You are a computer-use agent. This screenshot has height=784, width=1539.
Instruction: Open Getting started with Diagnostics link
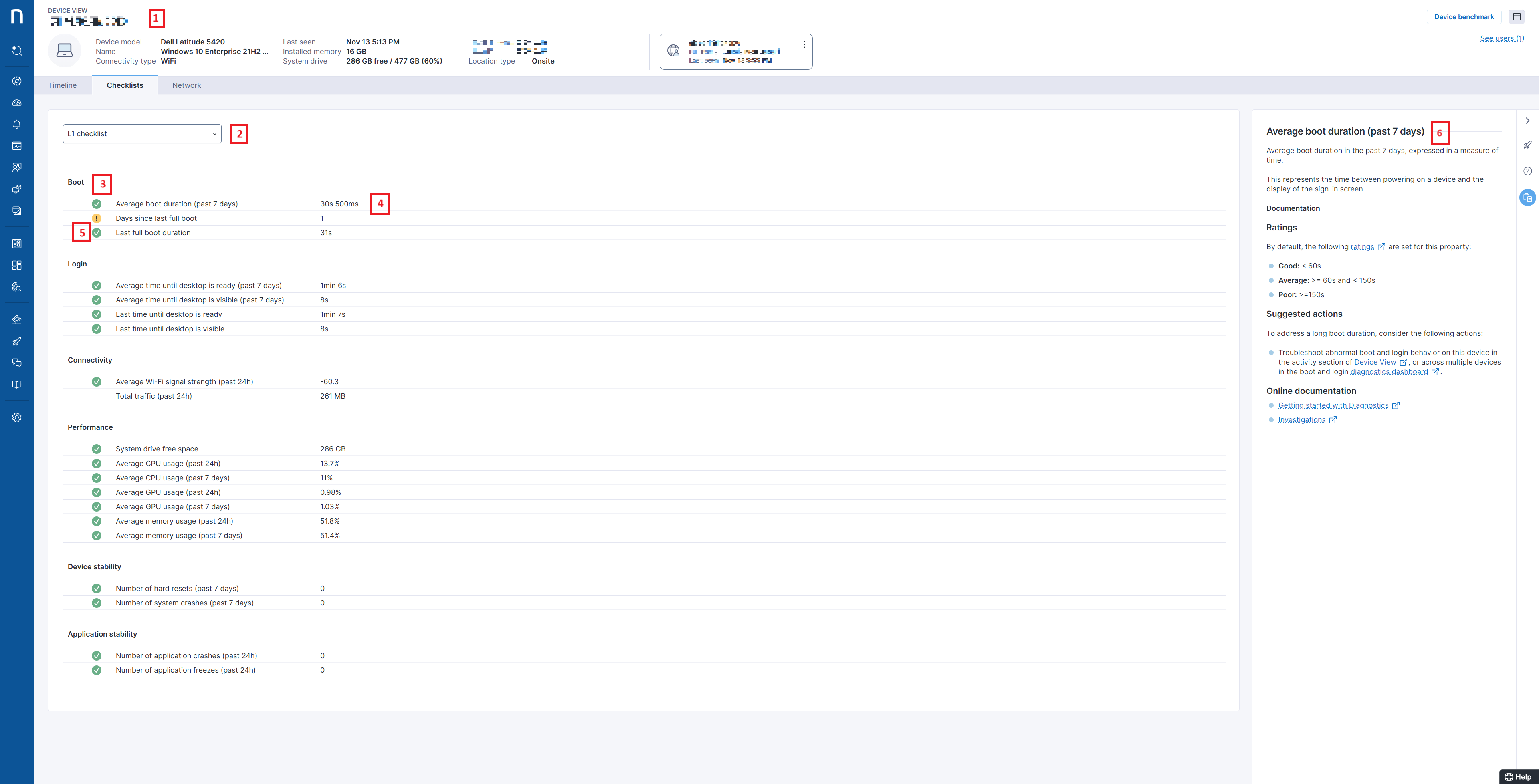pyautogui.click(x=1333, y=405)
